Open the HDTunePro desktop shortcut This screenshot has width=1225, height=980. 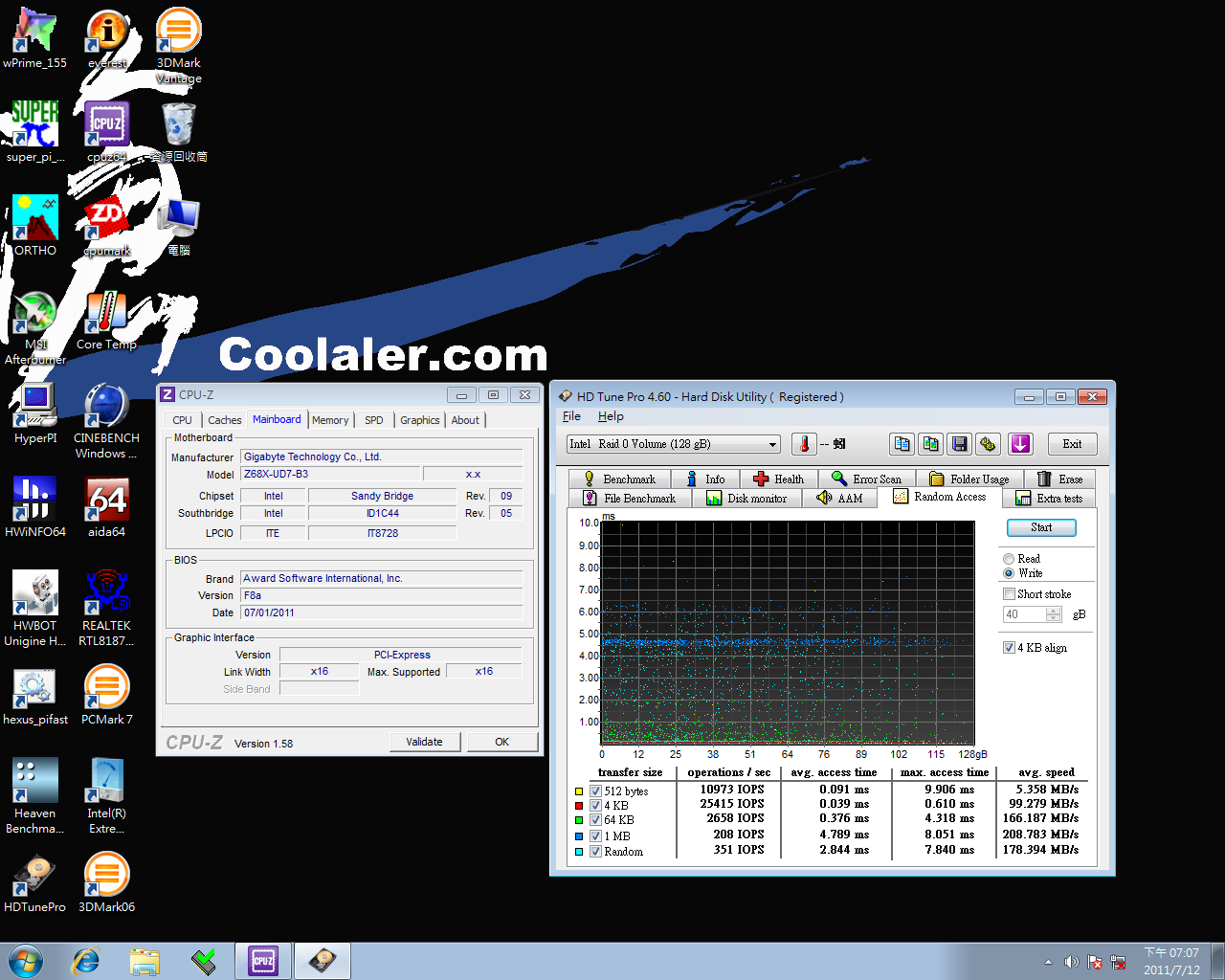(35, 882)
